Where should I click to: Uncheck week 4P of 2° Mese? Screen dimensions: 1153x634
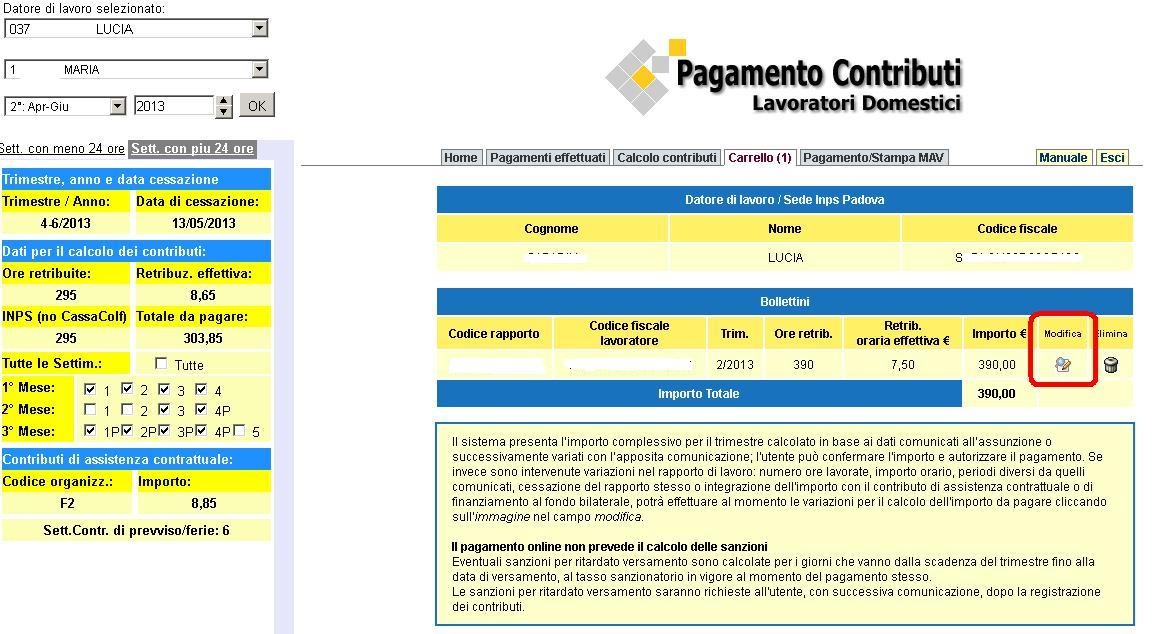tap(201, 410)
